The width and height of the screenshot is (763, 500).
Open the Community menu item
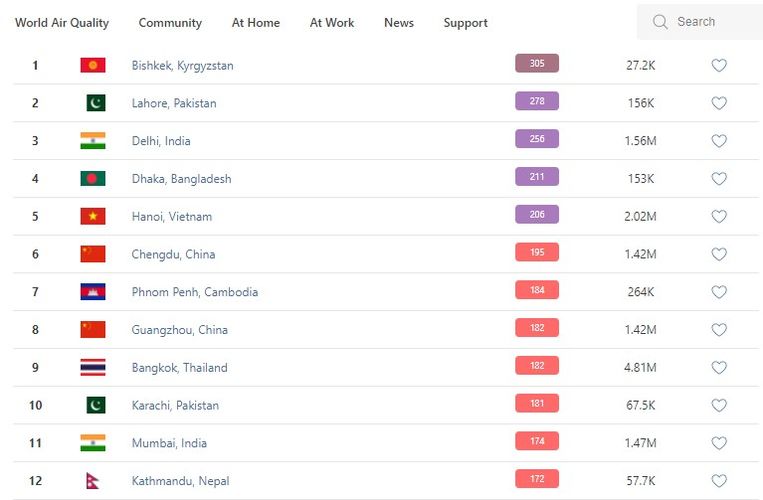tap(170, 23)
